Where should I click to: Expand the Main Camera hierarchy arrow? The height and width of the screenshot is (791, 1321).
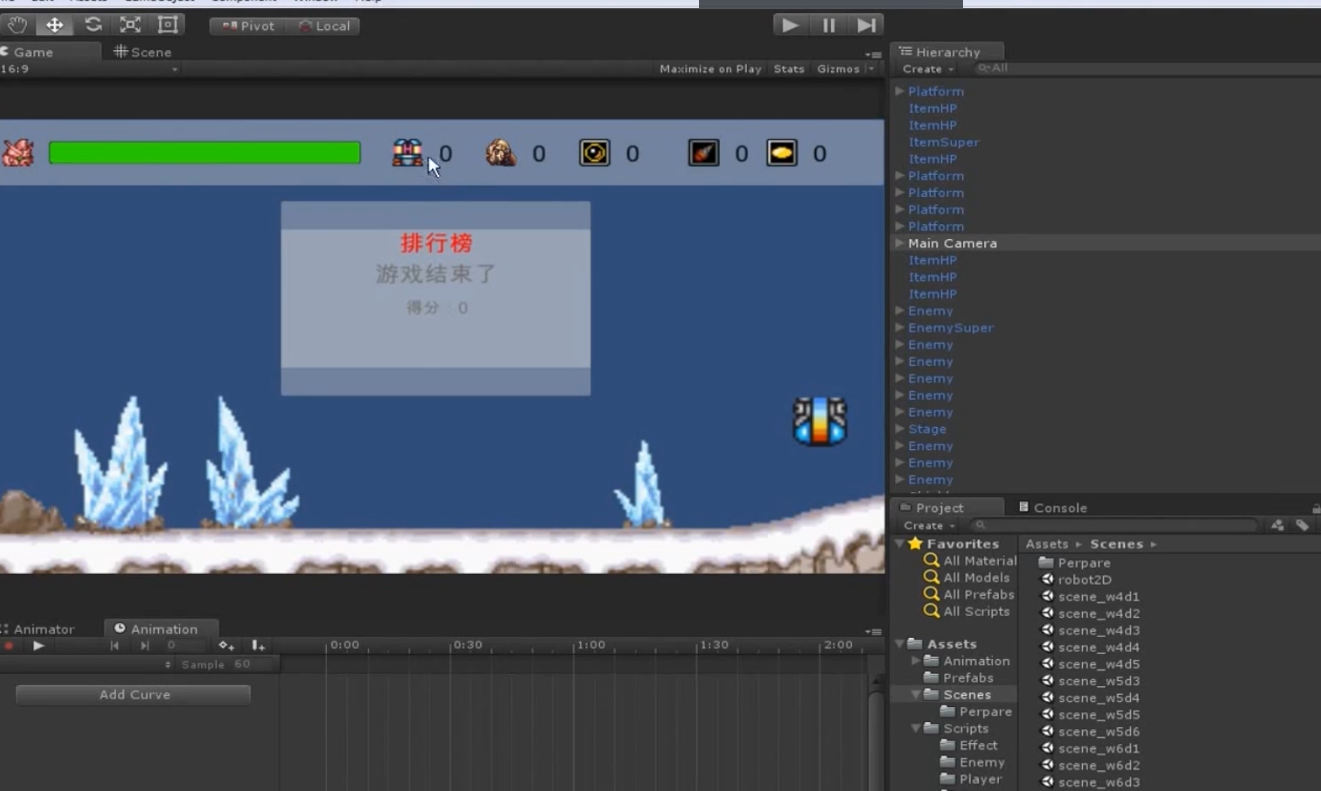pyautogui.click(x=900, y=243)
